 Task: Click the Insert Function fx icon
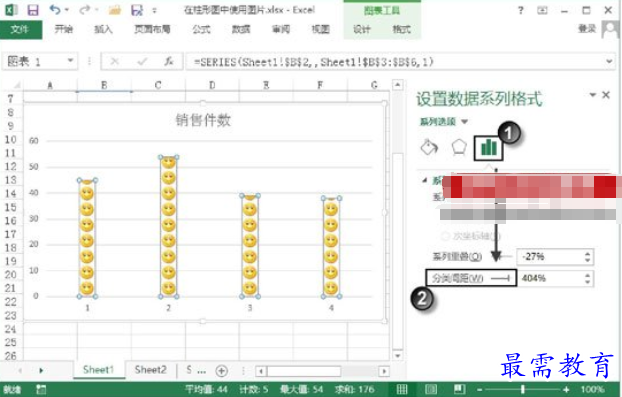tap(169, 61)
